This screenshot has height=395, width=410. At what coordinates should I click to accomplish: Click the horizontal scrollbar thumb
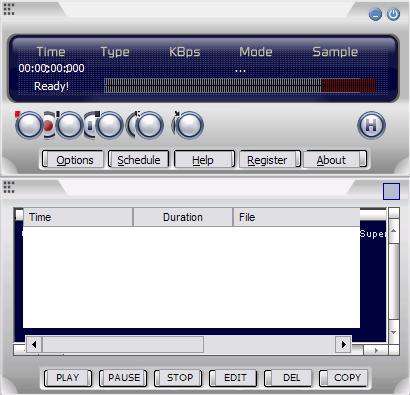[123, 344]
